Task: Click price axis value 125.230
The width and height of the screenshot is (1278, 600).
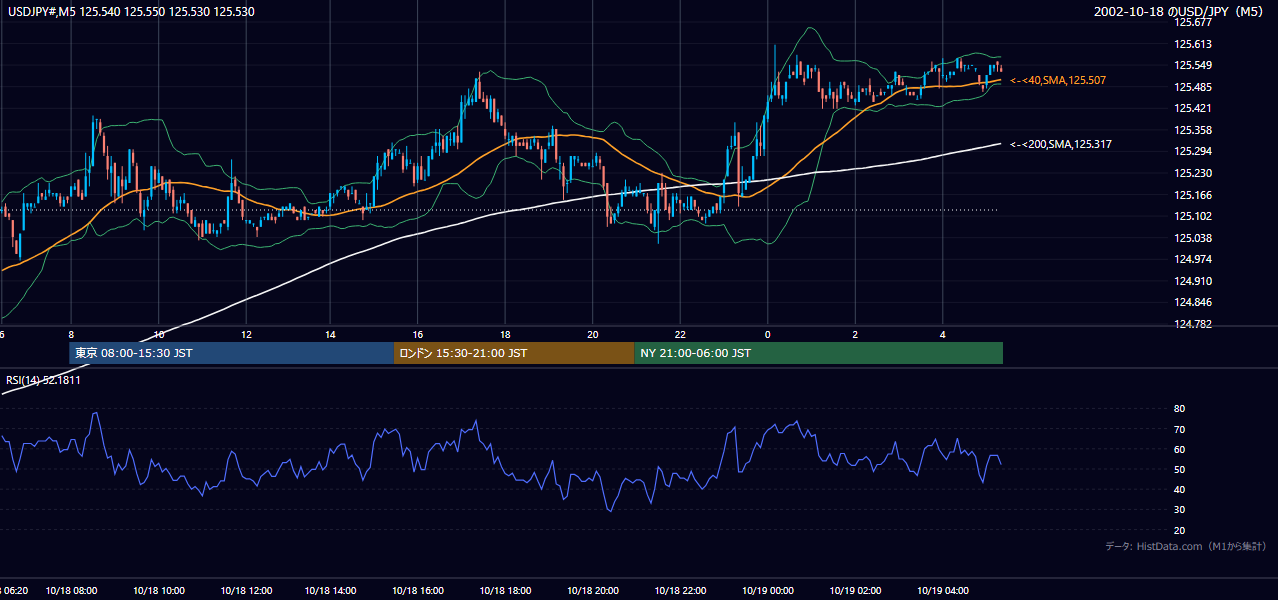Action: click(x=1193, y=173)
